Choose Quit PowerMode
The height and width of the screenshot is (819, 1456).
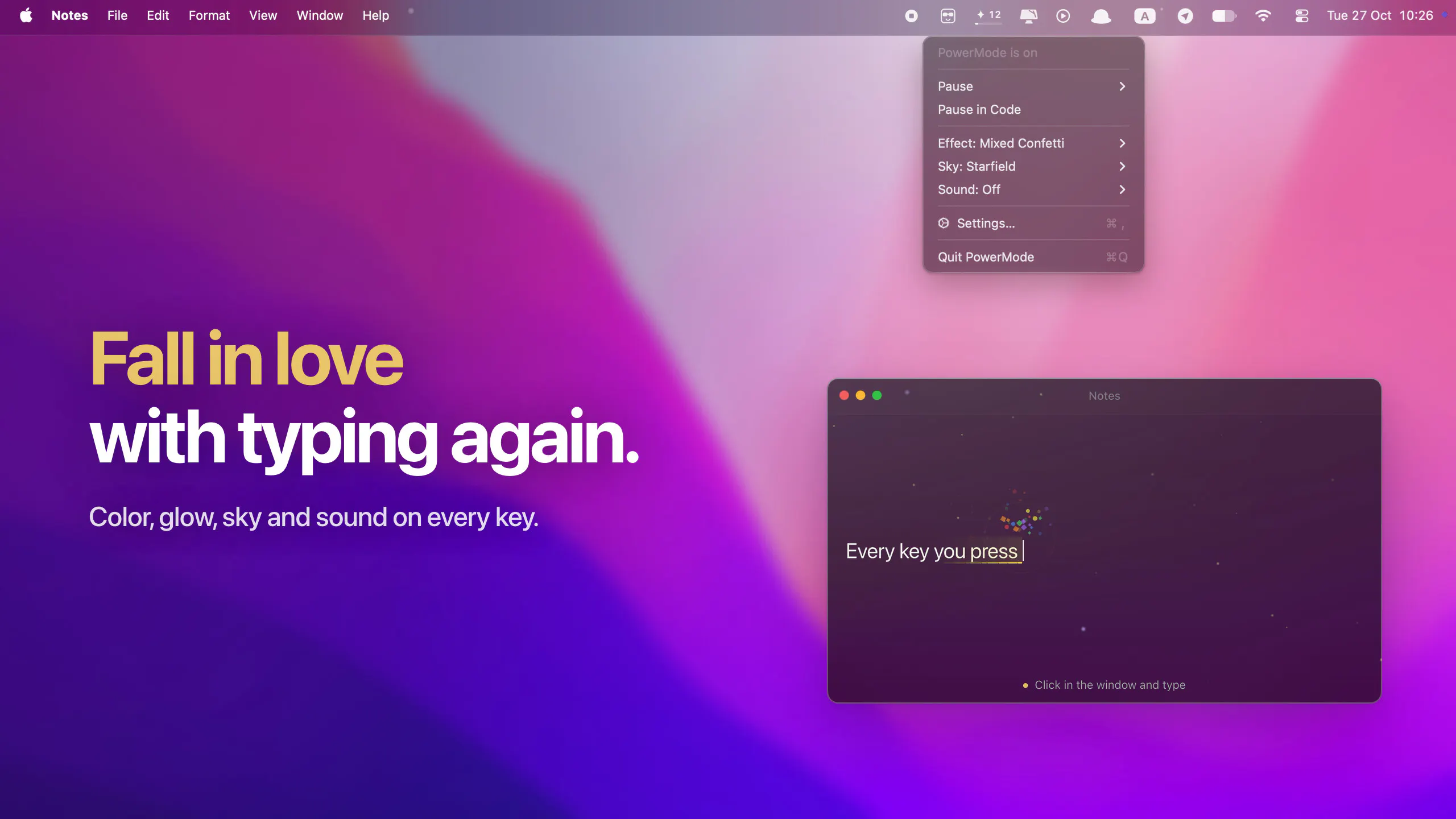pos(1033,257)
